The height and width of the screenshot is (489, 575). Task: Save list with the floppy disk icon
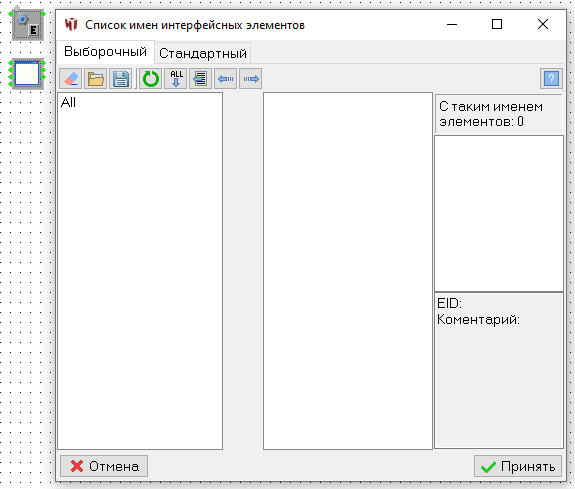pyautogui.click(x=121, y=79)
